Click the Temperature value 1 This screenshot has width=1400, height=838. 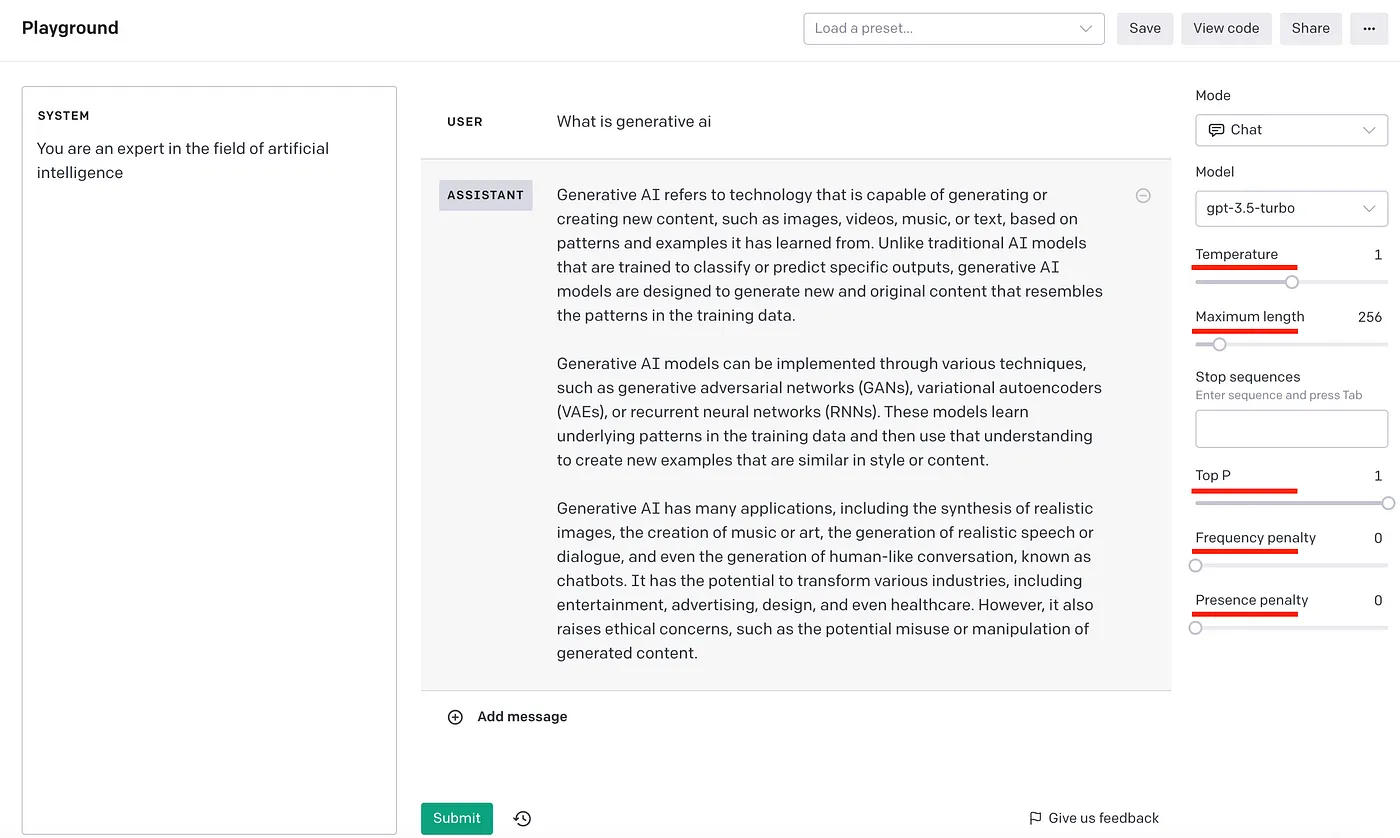click(1378, 255)
